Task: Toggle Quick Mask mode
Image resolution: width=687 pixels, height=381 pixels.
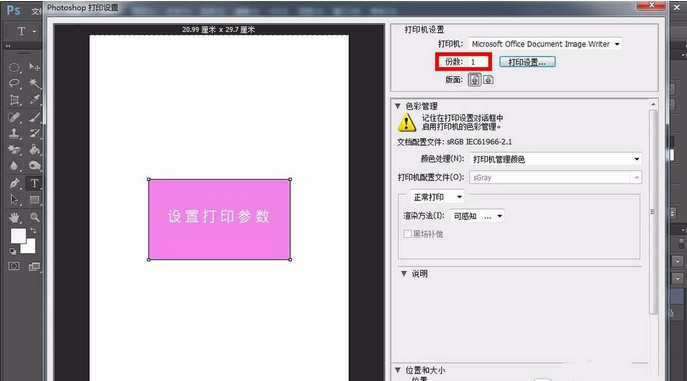Action: pos(14,266)
